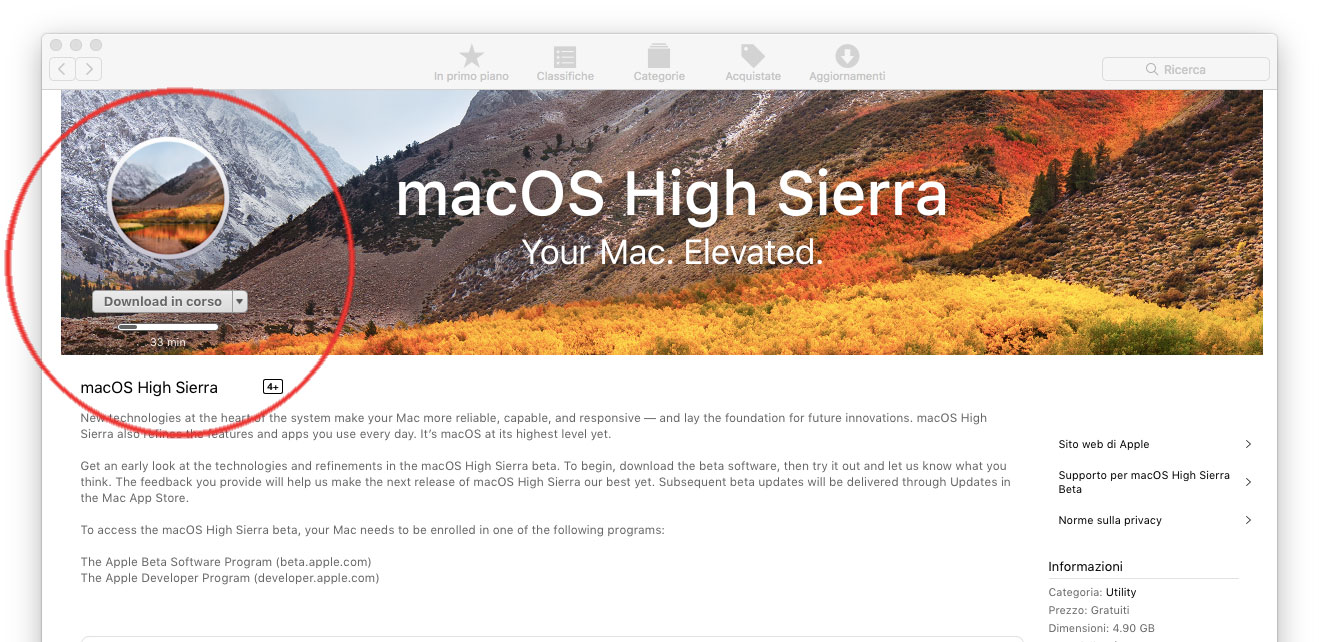
Task: Click the macOS High Sierra round app icon
Action: click(x=168, y=198)
